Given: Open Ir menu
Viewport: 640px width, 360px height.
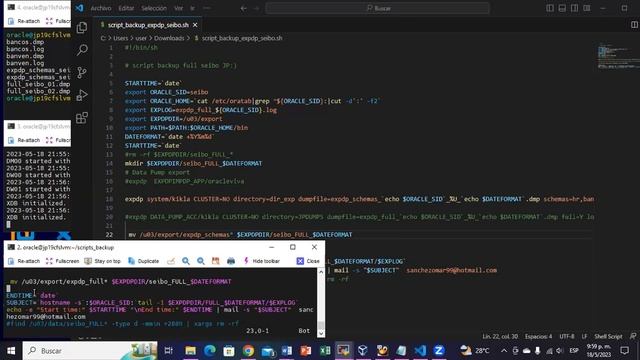Looking at the screenshot, I should (x=192, y=8).
